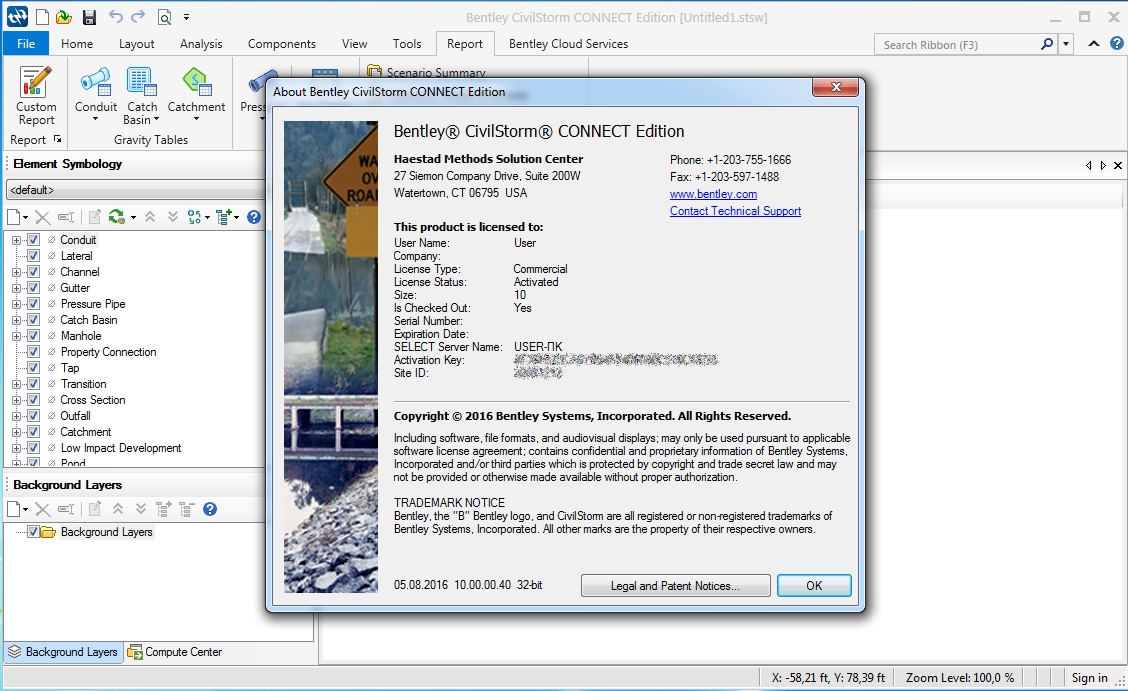The height and width of the screenshot is (691, 1128).
Task: Click the Expand All tree icon in Background Layers
Action: [x=164, y=509]
